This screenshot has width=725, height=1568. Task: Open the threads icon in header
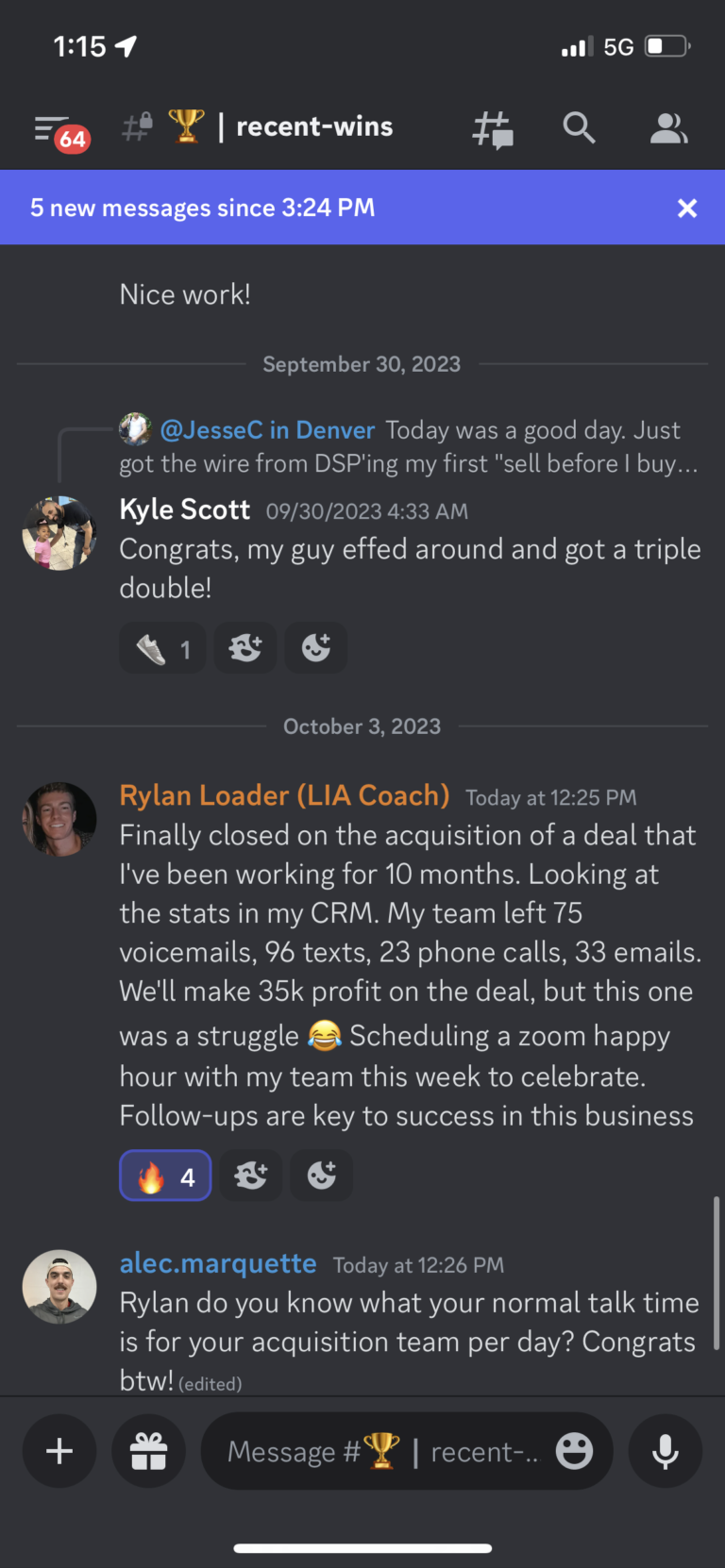492,129
